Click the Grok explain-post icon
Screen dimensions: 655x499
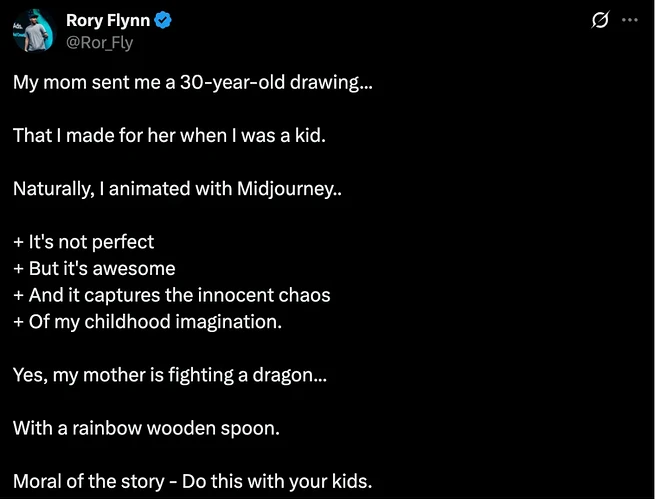601,20
